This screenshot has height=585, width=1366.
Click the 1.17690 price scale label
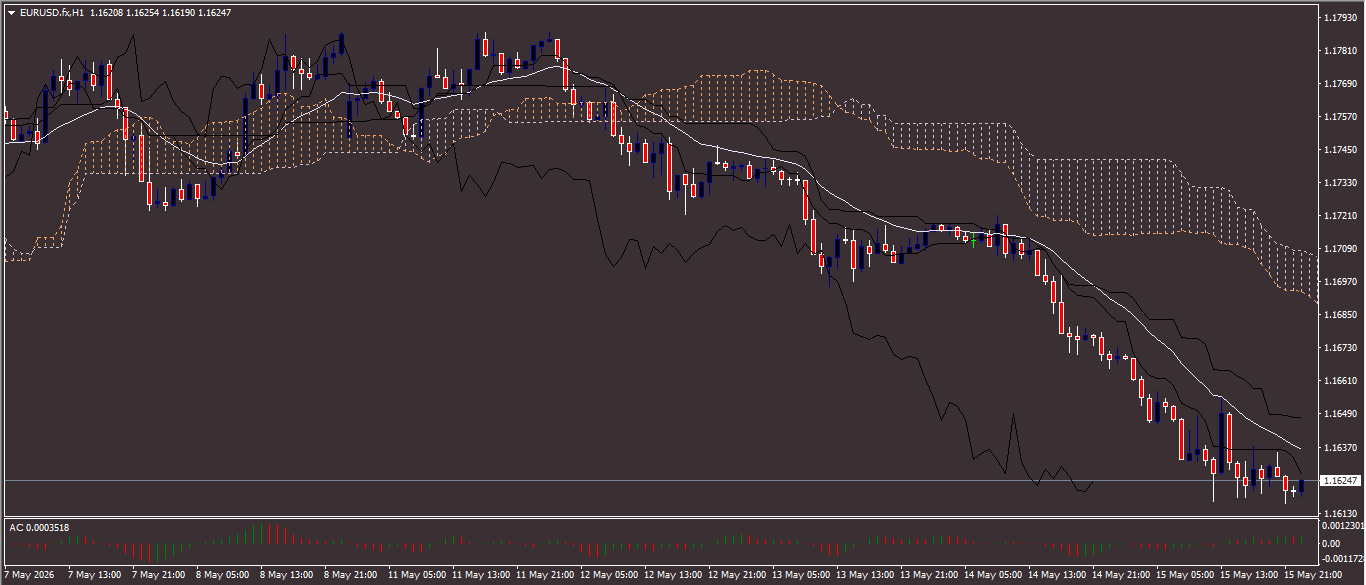(1339, 84)
